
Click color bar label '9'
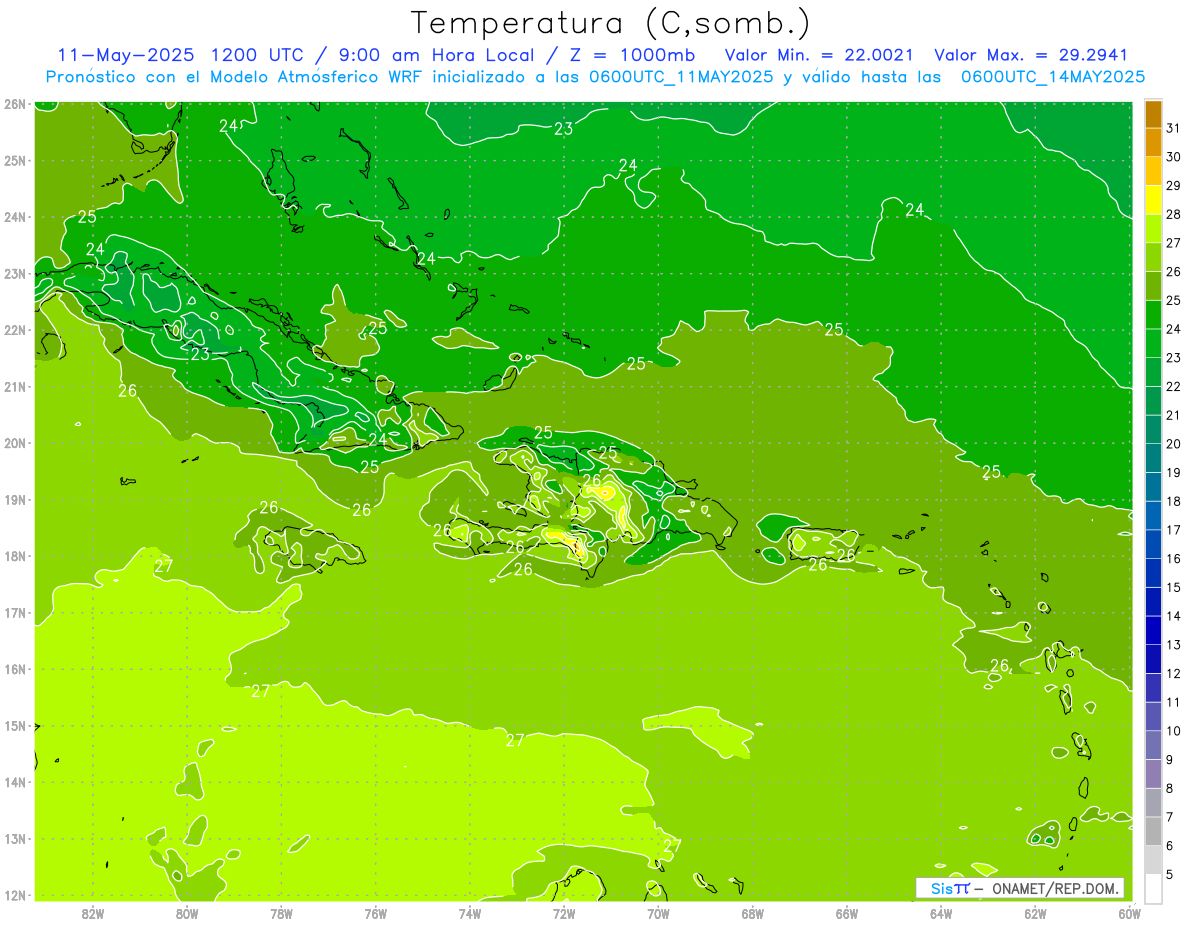1169,759
